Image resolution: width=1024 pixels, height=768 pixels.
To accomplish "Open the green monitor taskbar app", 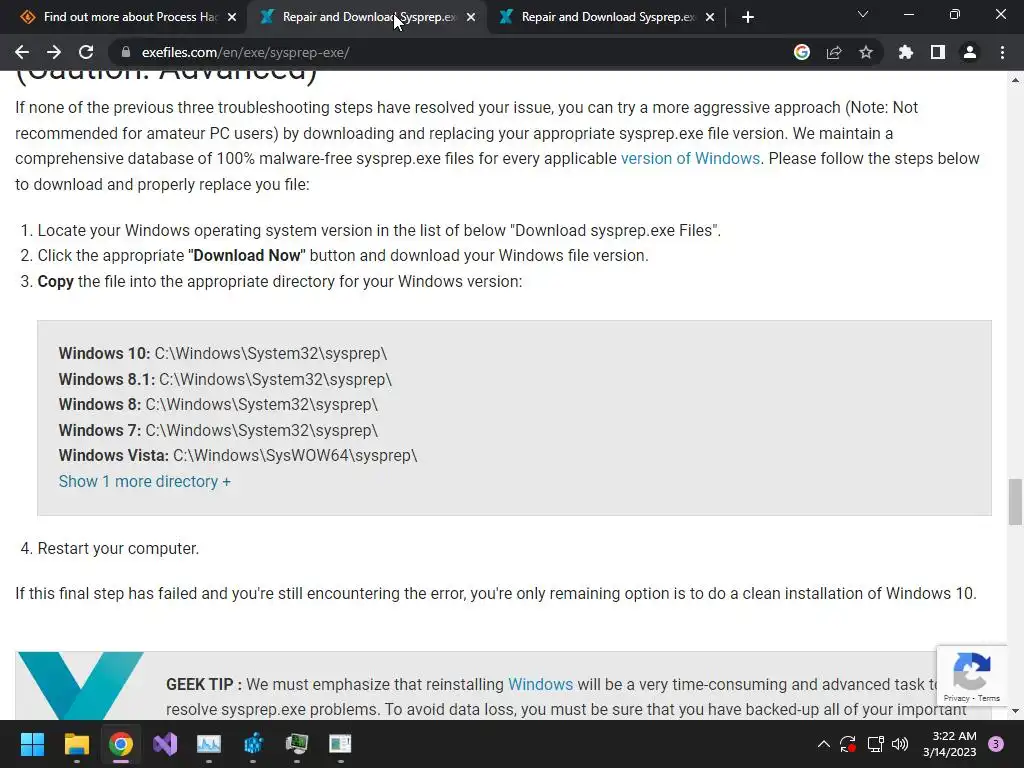I will coord(296,744).
